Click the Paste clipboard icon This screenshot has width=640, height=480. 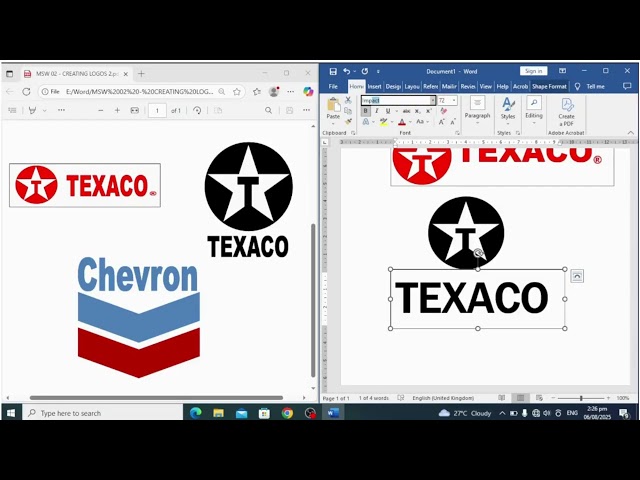pyautogui.click(x=333, y=105)
